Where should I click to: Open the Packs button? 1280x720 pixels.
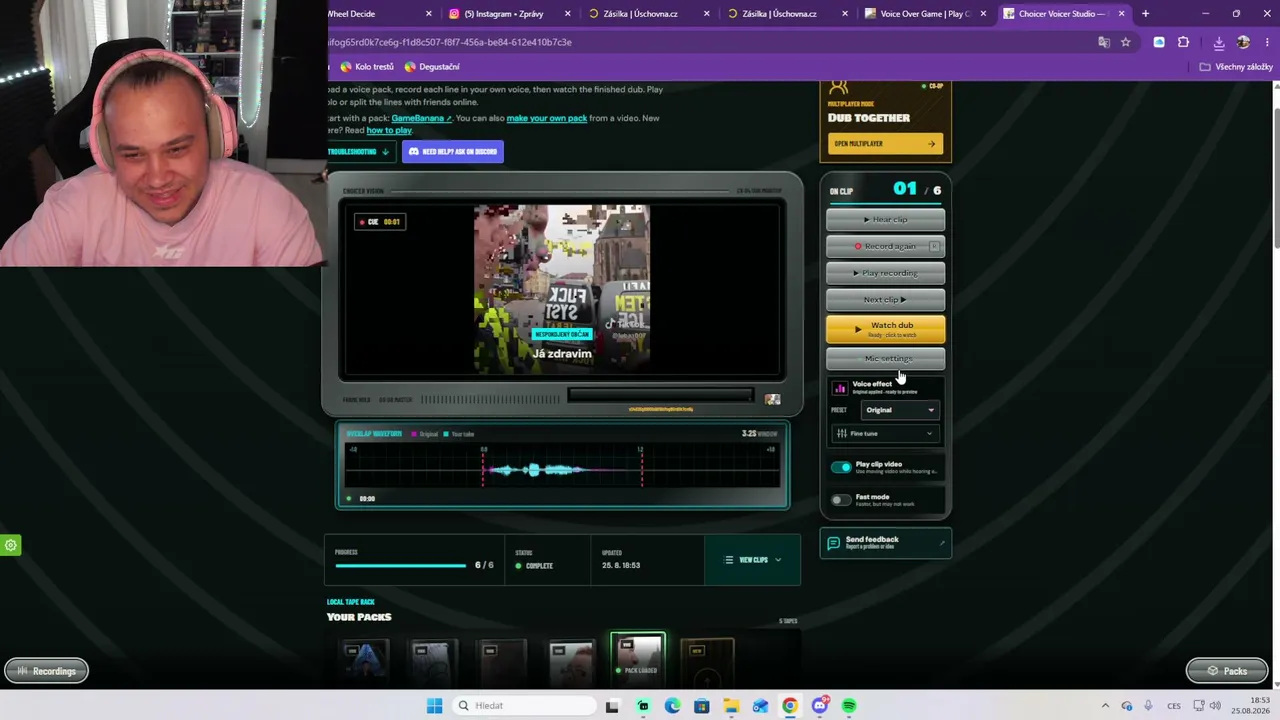click(x=1226, y=671)
